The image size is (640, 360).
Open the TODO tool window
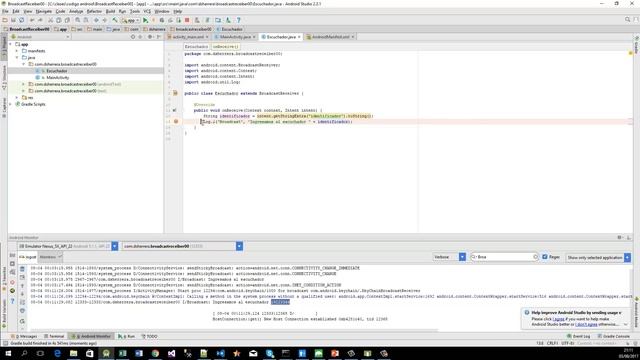(x=149, y=336)
